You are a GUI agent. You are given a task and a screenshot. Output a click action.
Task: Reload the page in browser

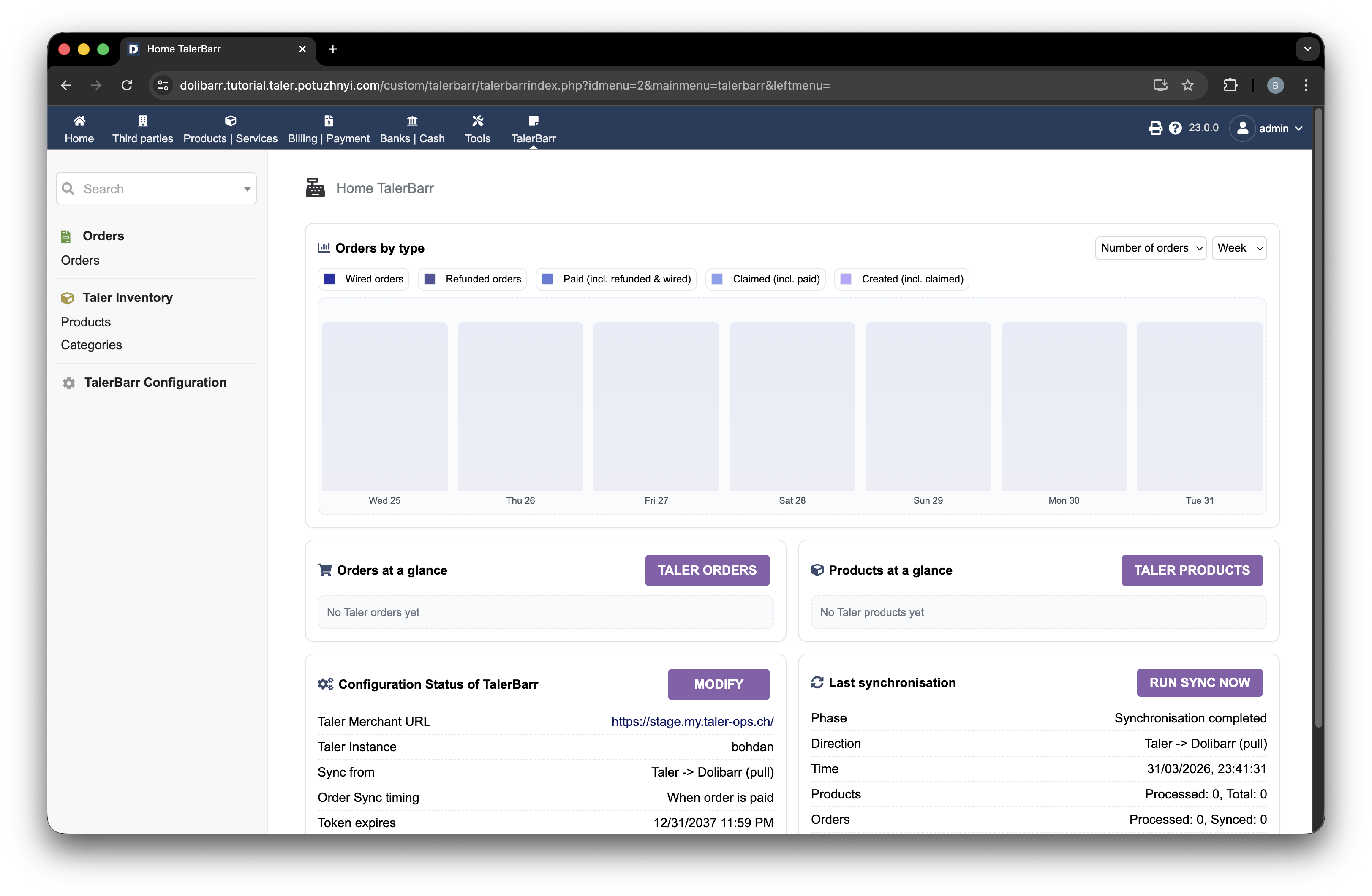(x=127, y=85)
